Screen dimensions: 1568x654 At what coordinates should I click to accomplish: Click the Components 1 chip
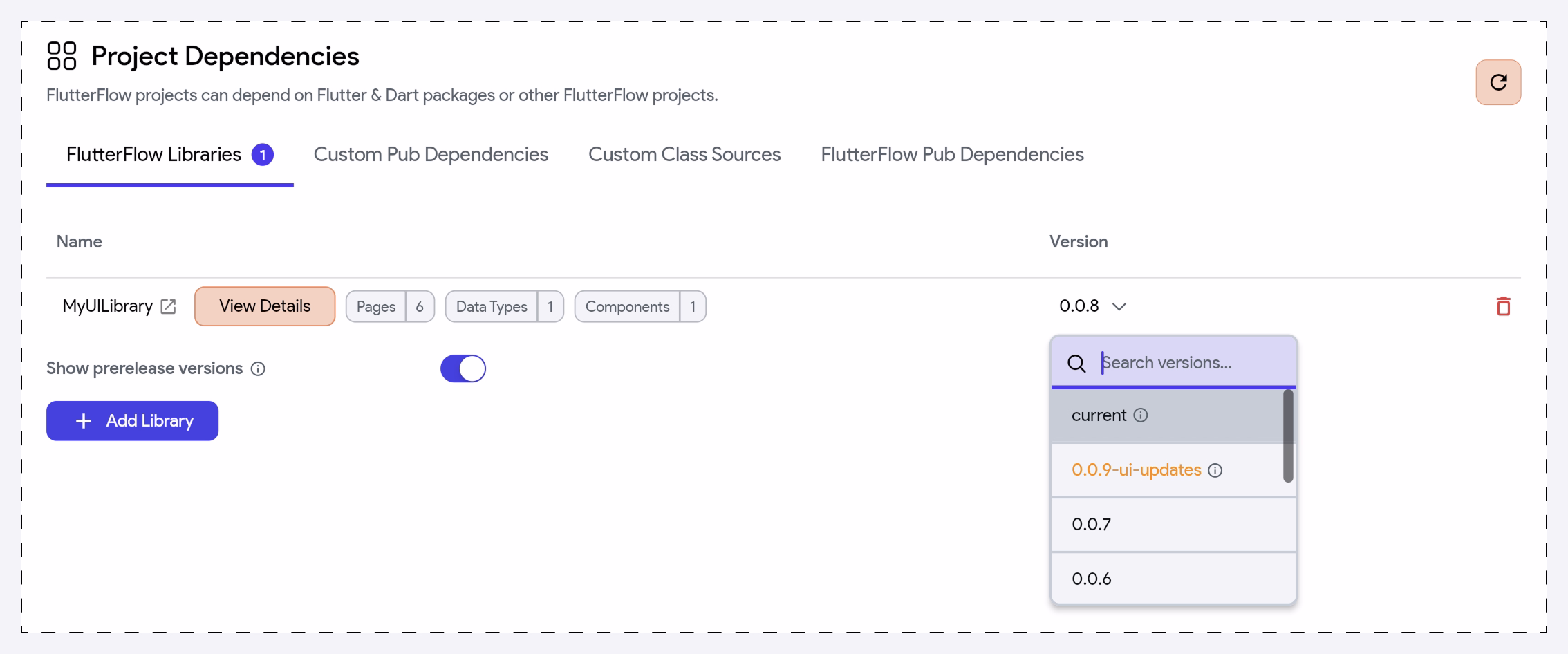[640, 306]
